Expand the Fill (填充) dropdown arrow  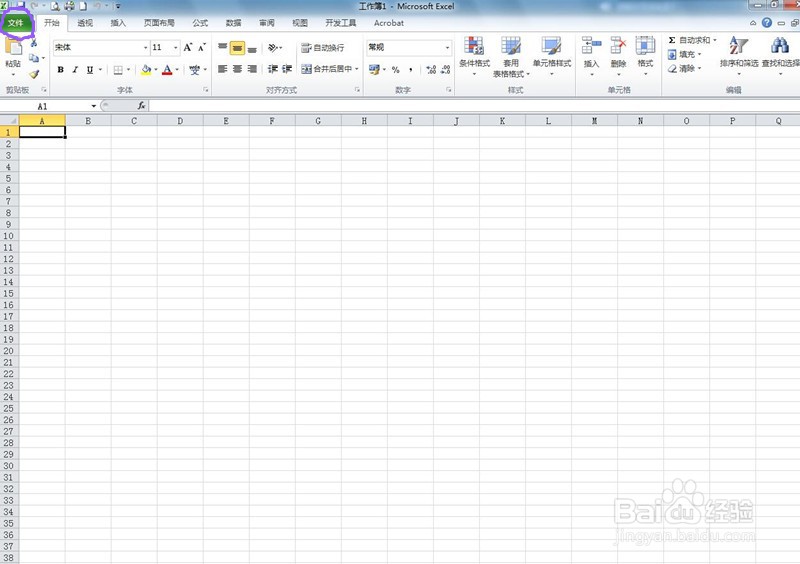pos(699,54)
